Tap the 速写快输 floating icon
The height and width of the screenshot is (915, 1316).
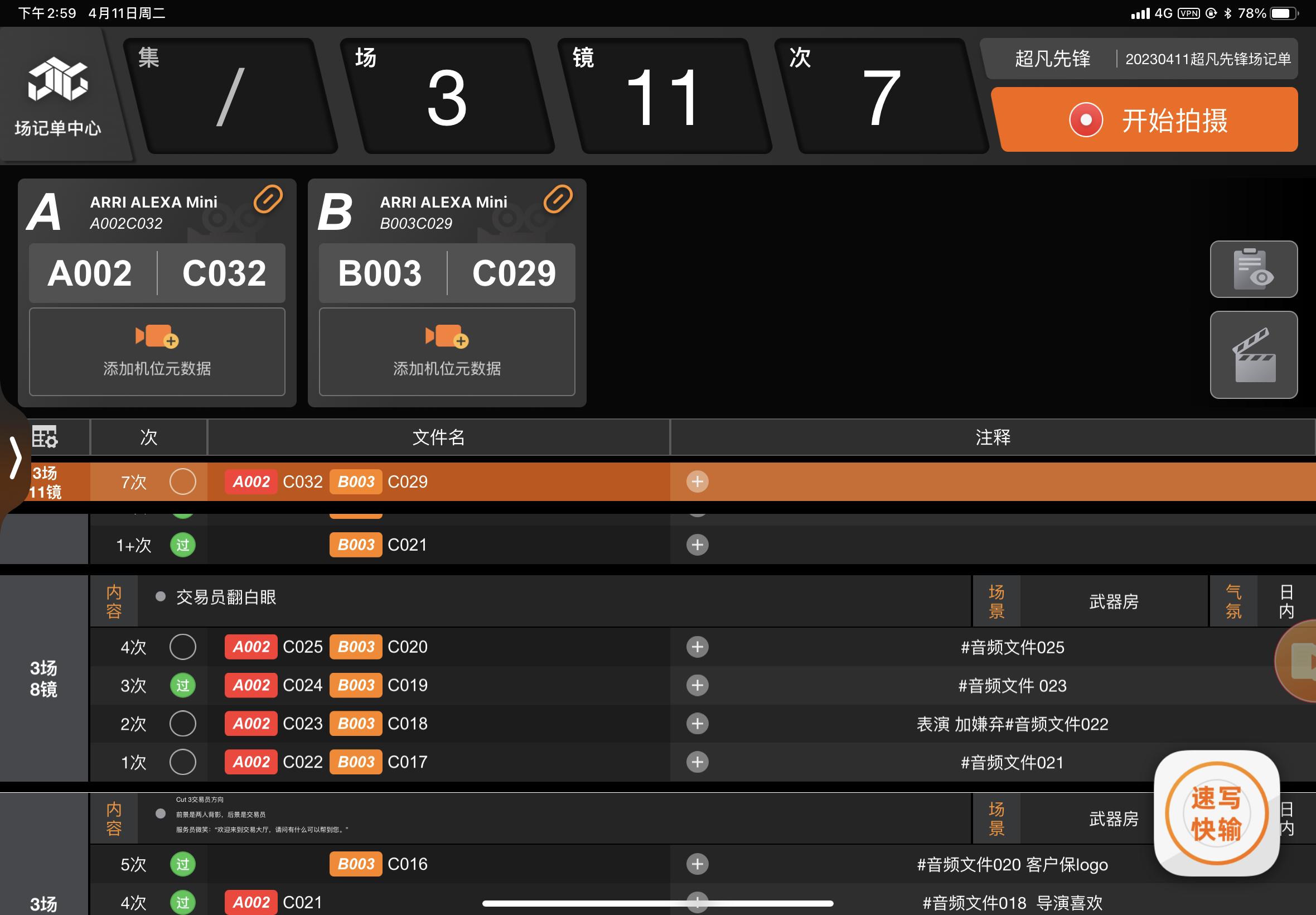click(x=1216, y=813)
